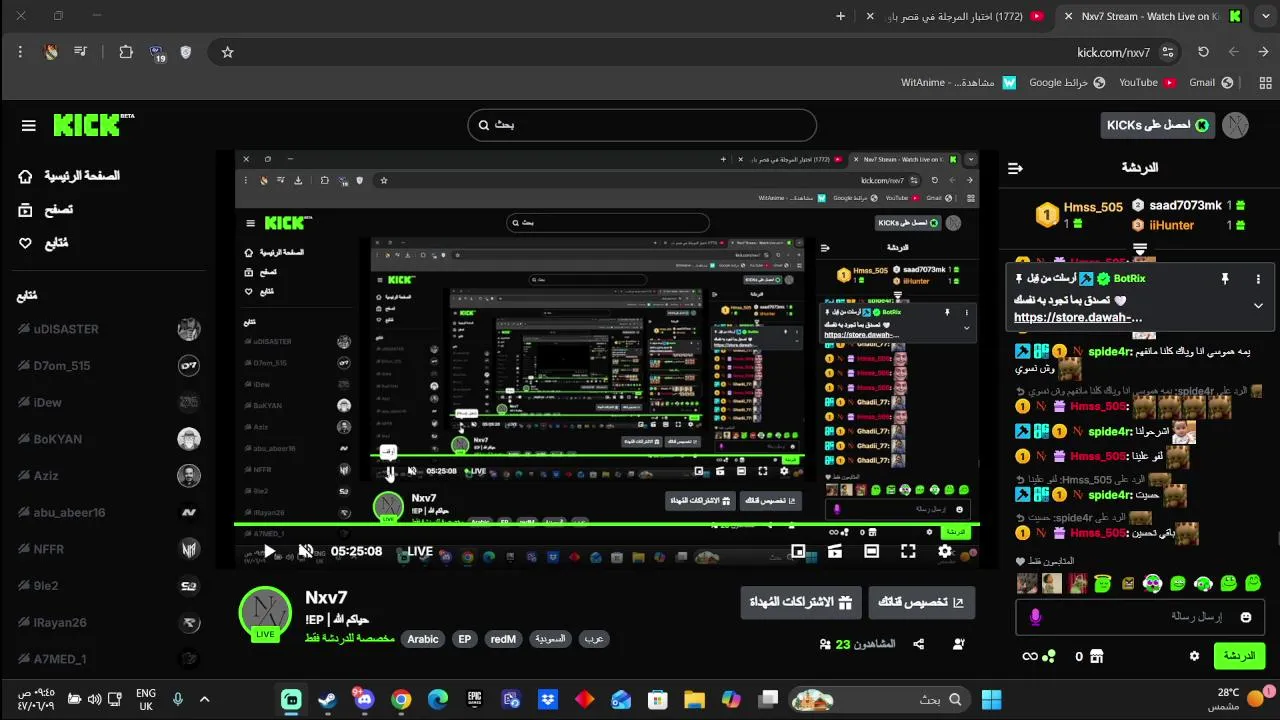Open followed channel uDISASTER
This screenshot has height=720, width=1280.
[x=109, y=329]
